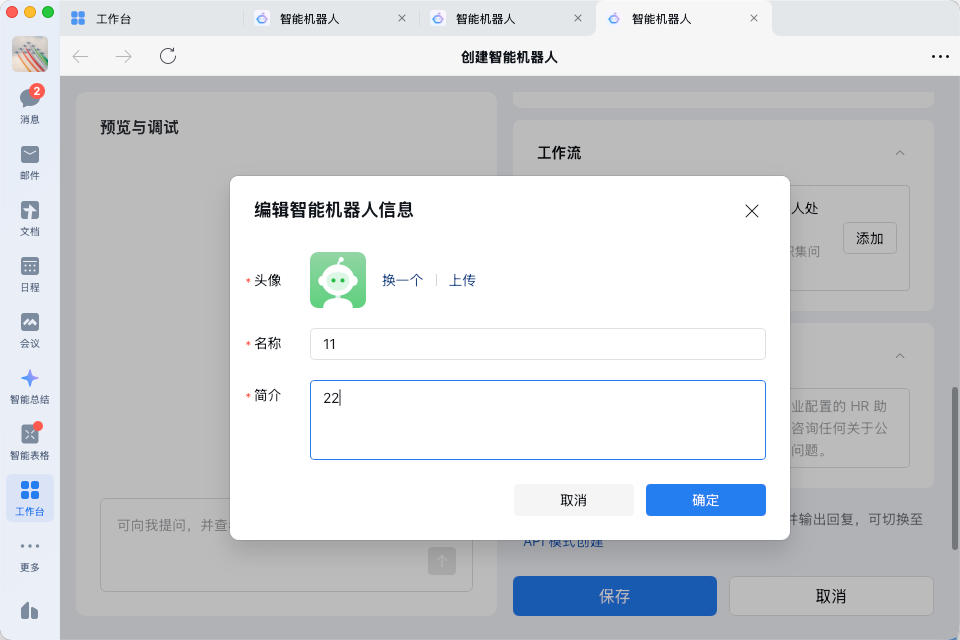This screenshot has width=960, height=640.
Task: Click the green robot avatar image
Action: click(x=338, y=280)
